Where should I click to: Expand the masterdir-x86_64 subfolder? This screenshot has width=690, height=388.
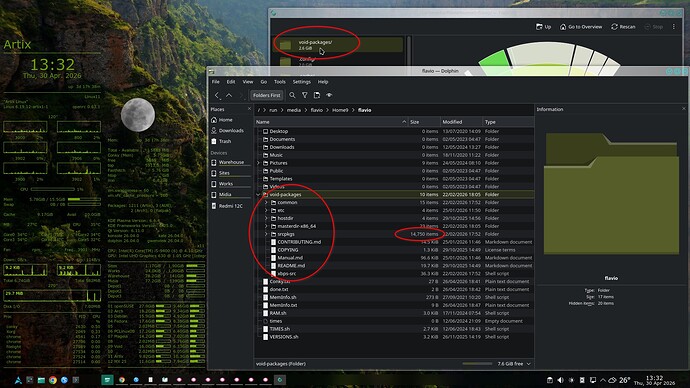[x=266, y=226]
